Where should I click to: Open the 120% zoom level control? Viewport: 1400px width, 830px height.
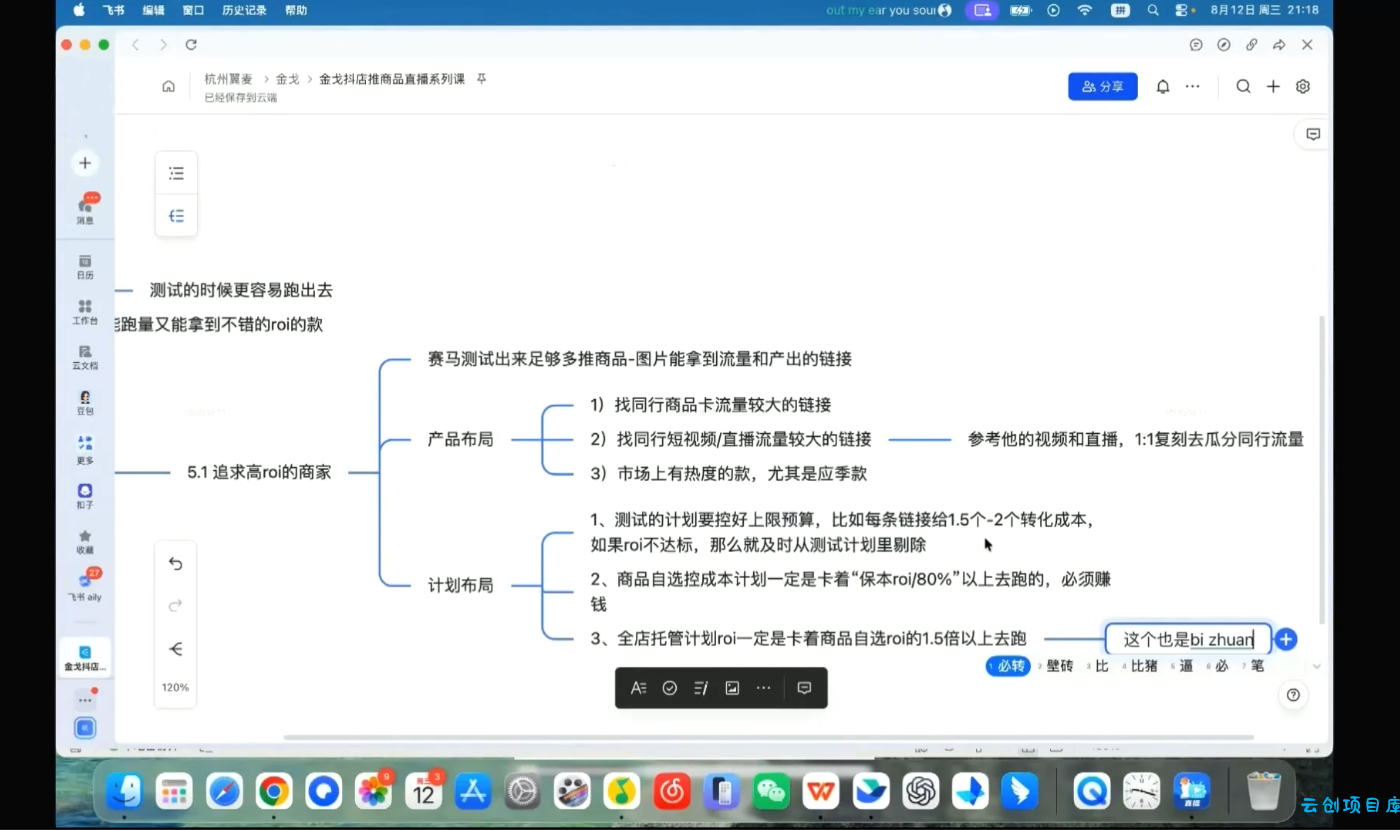point(175,688)
